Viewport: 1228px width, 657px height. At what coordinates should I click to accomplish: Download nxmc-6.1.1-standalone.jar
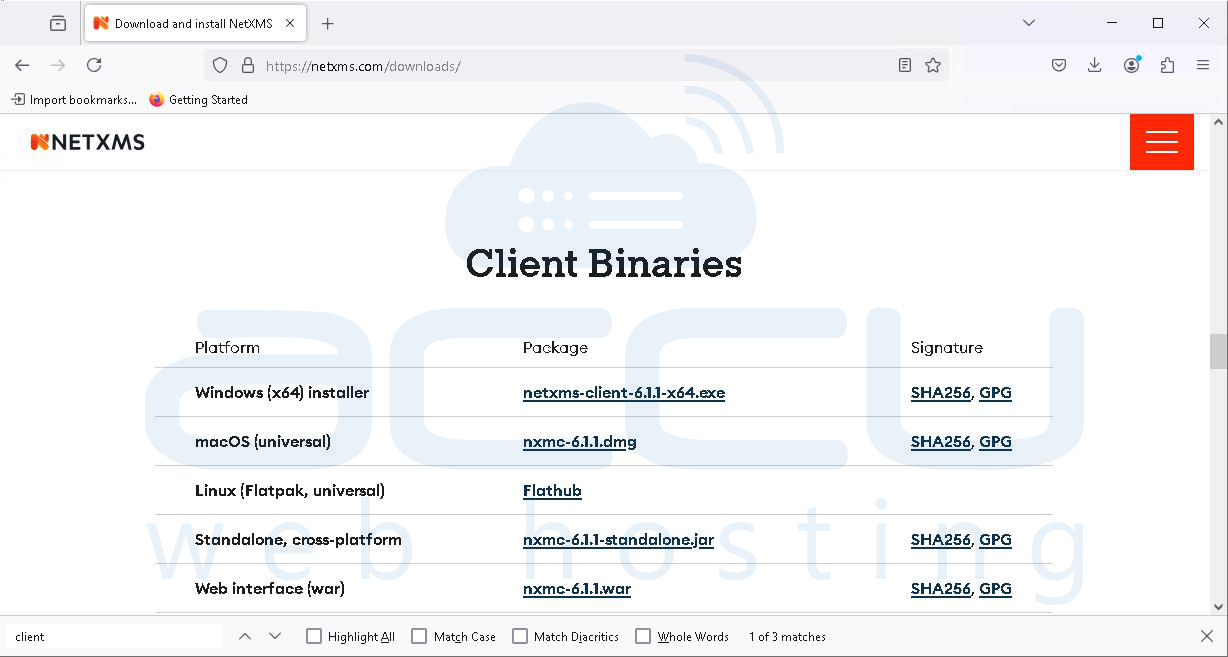(618, 540)
